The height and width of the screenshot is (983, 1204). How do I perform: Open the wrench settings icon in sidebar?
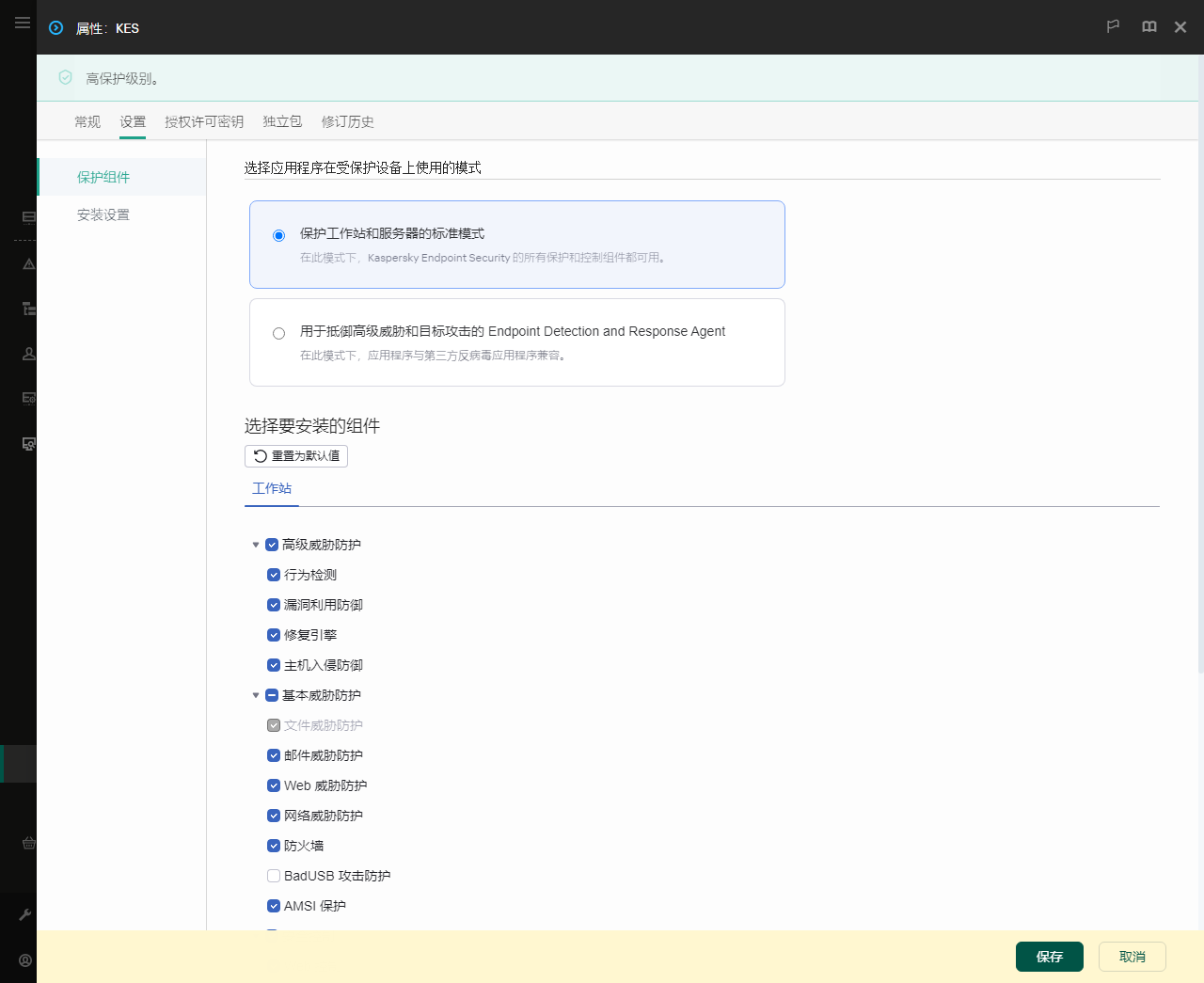(25, 914)
